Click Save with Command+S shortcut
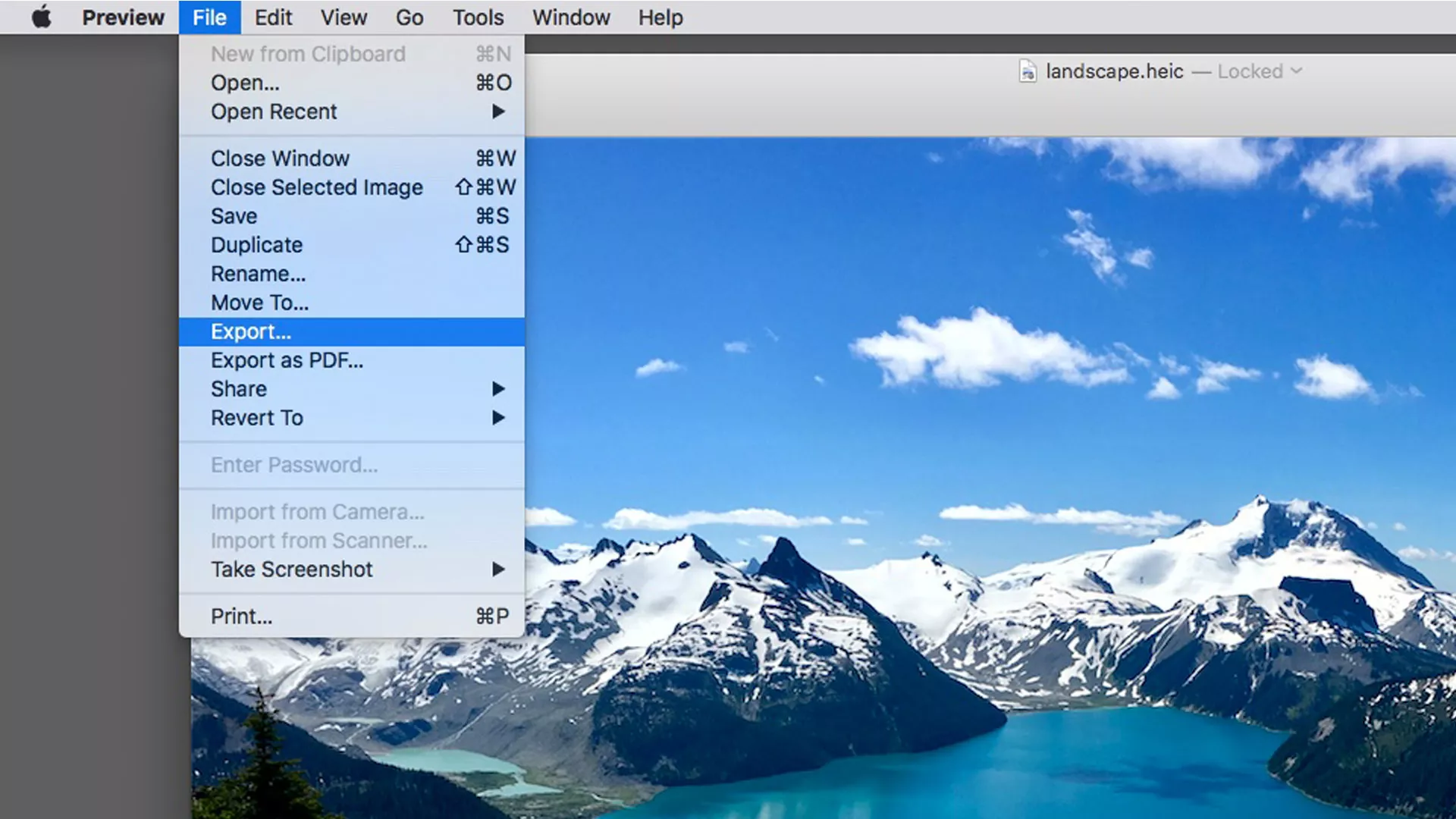The image size is (1456, 819). tap(233, 216)
